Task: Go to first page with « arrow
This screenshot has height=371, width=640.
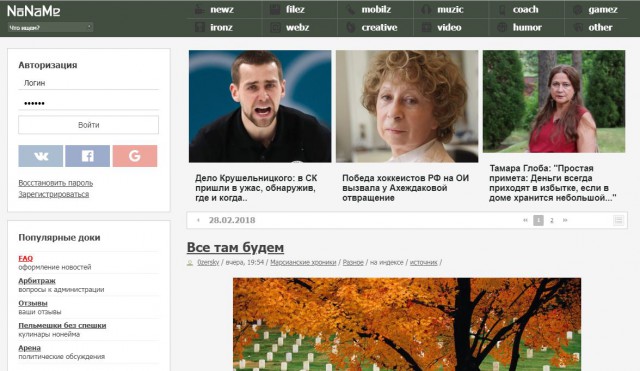Action: pos(525,220)
